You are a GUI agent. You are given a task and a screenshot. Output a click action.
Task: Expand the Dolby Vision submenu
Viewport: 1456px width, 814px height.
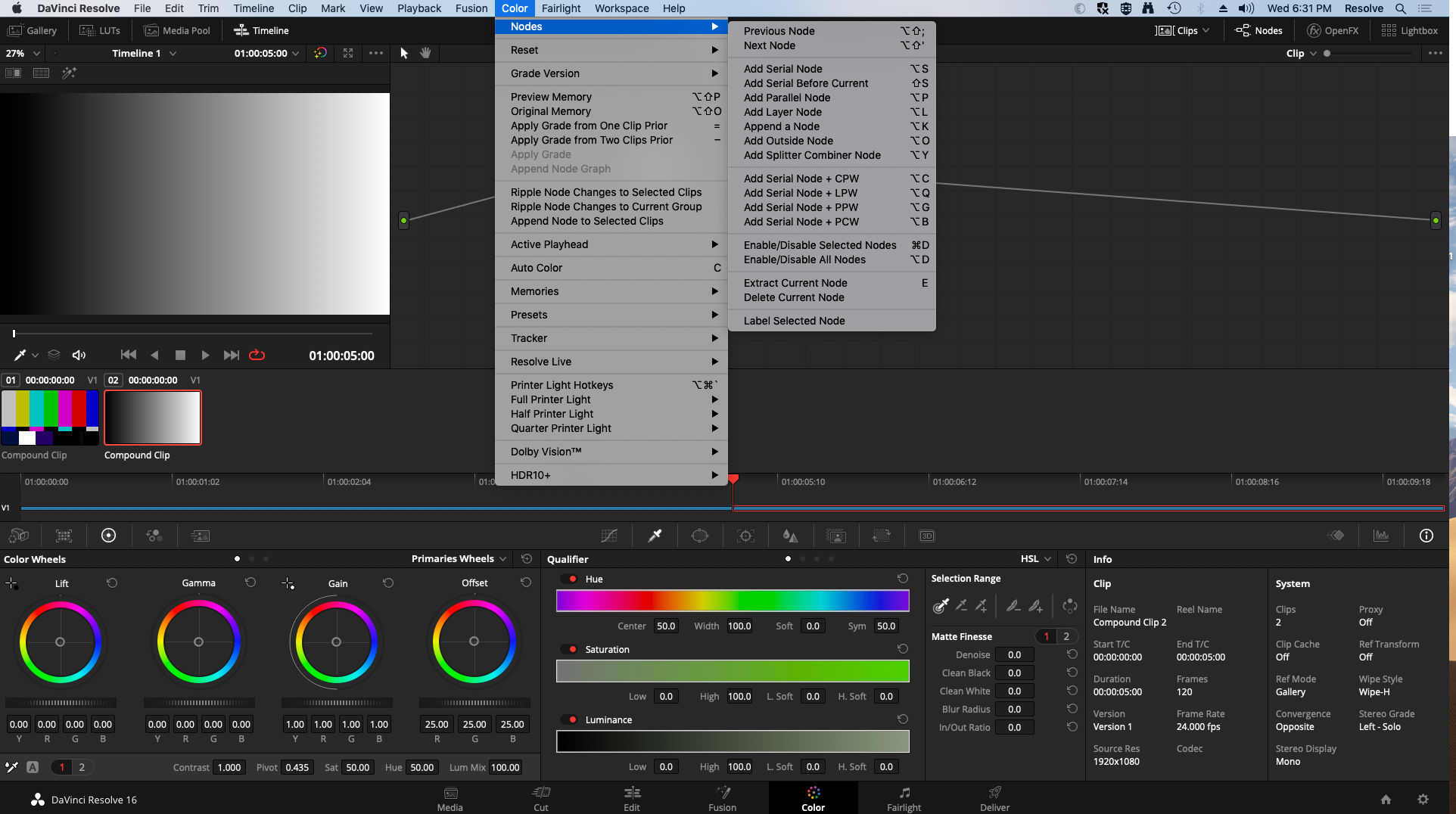(611, 452)
